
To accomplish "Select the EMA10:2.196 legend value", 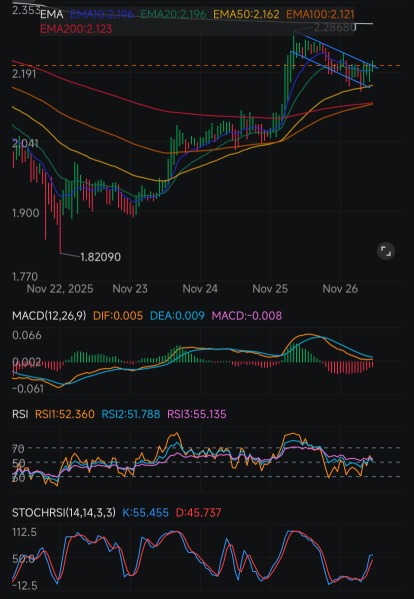I will tap(102, 15).
